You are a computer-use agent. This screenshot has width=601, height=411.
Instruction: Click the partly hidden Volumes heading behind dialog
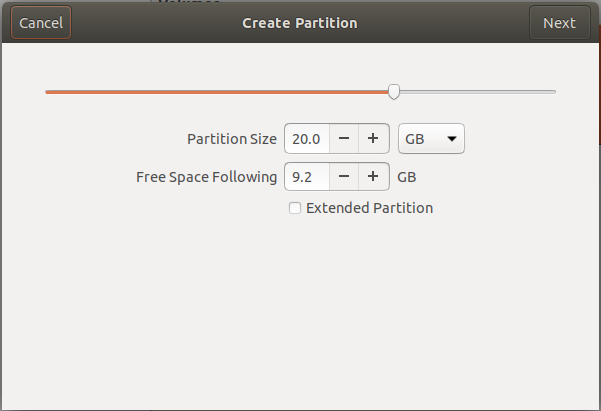[189, 2]
